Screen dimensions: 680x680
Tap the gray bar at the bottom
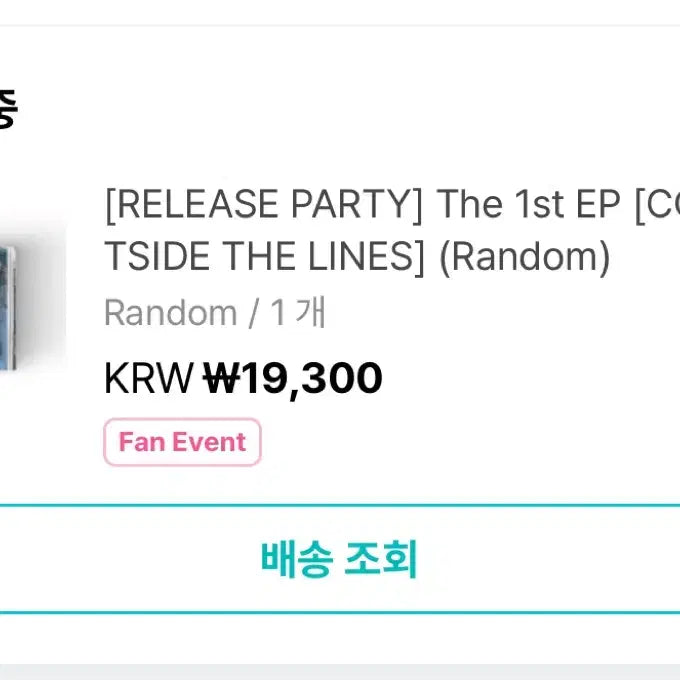[x=340, y=670]
